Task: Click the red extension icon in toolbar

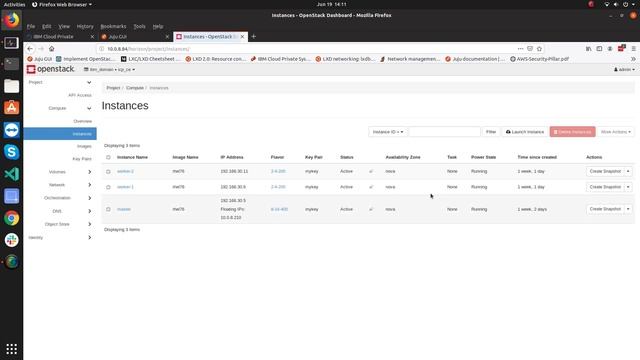Action: click(x=621, y=48)
